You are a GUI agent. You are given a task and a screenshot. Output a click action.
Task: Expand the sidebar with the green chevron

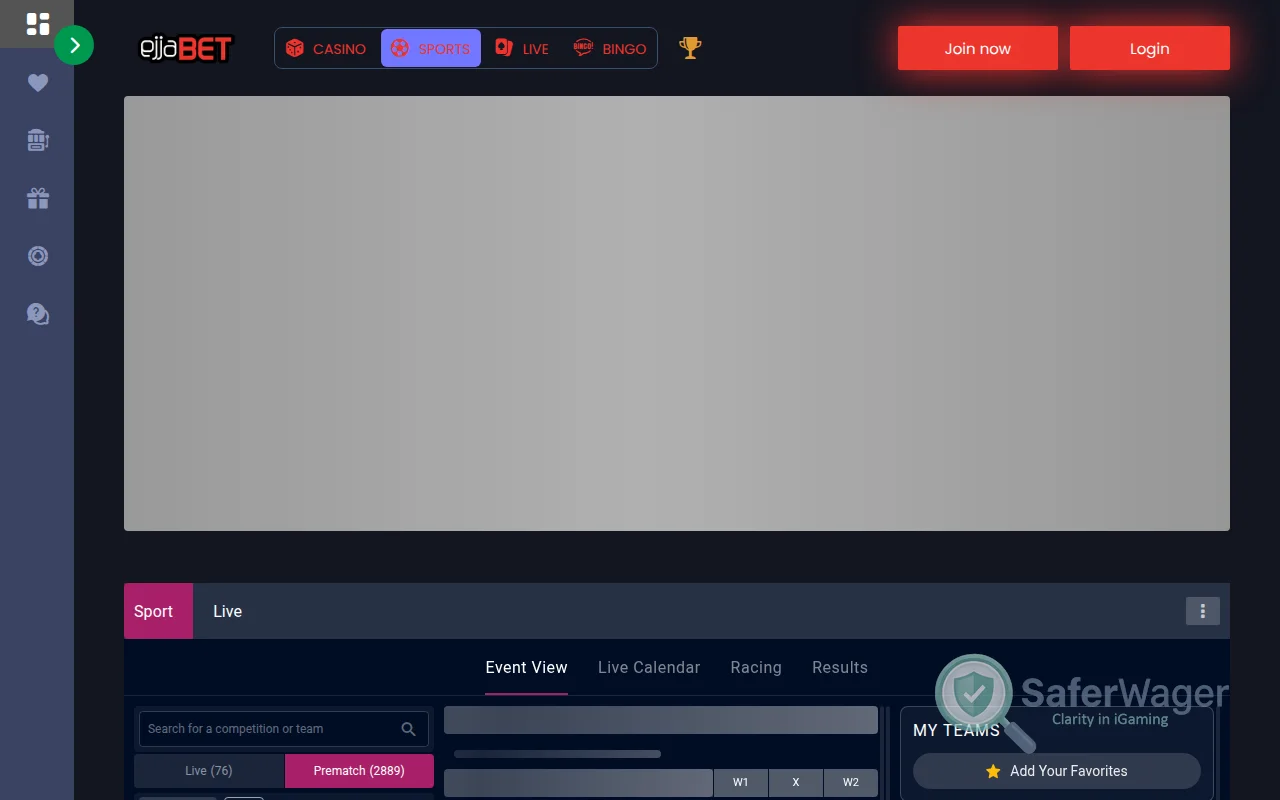(x=74, y=45)
